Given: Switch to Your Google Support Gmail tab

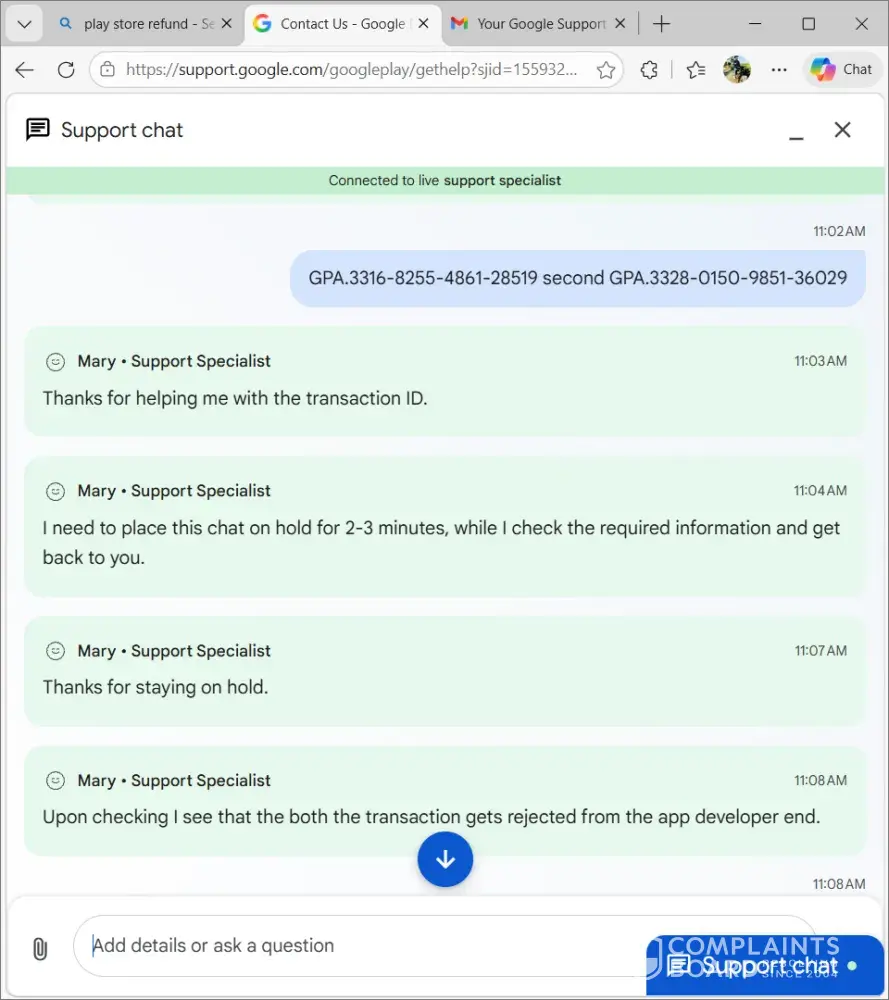Looking at the screenshot, I should pos(540,24).
